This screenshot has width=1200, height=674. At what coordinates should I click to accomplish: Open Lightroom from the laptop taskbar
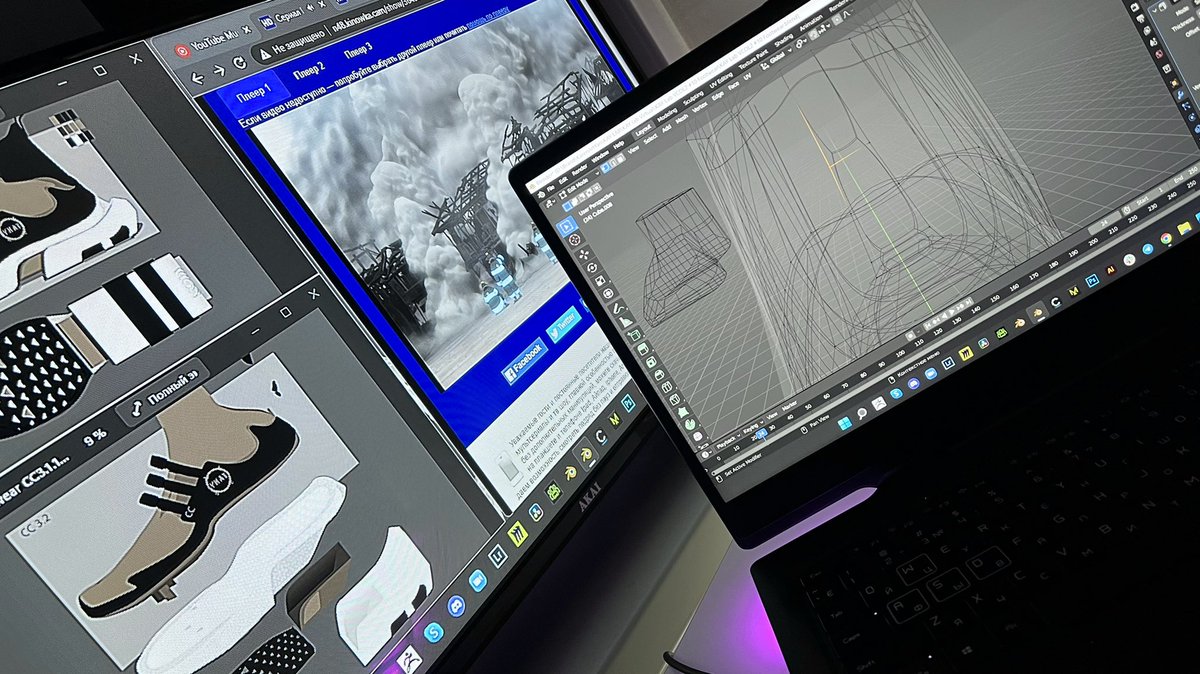(x=948, y=362)
